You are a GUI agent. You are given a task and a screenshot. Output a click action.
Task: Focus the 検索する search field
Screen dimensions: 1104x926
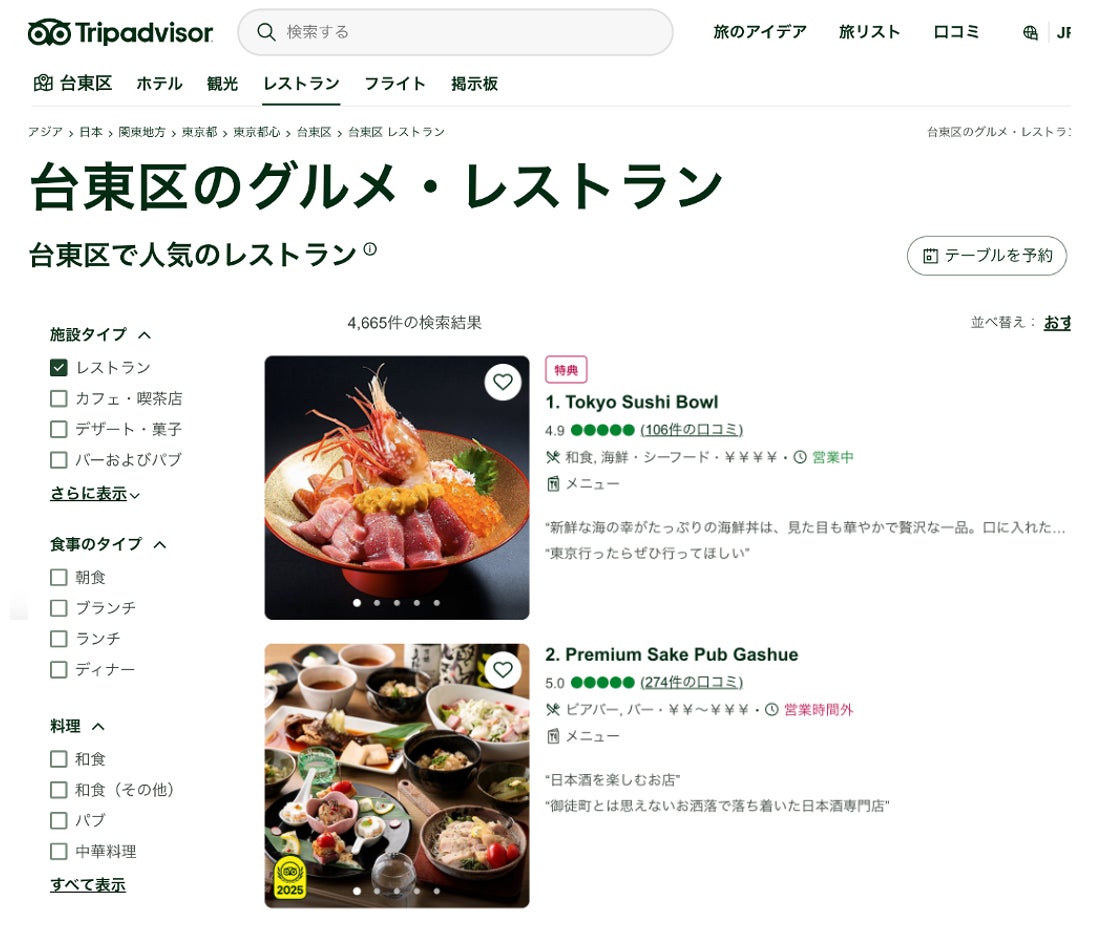455,32
